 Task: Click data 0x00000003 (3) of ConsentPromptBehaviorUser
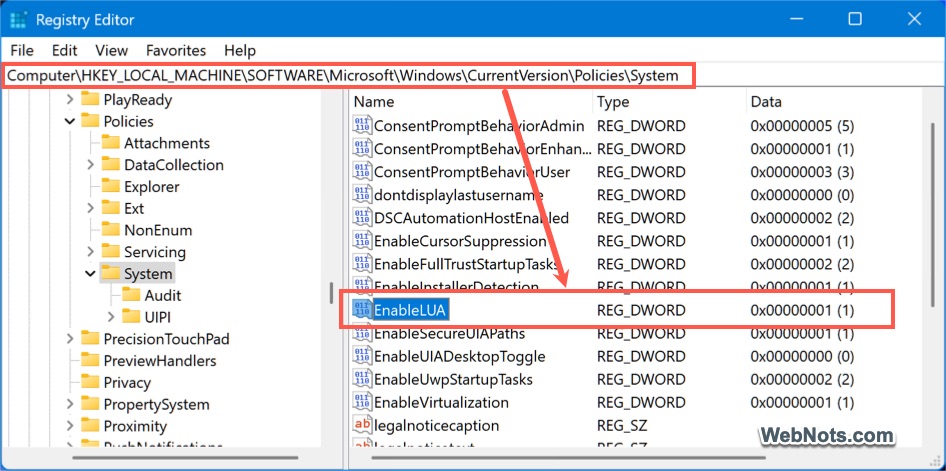(802, 172)
